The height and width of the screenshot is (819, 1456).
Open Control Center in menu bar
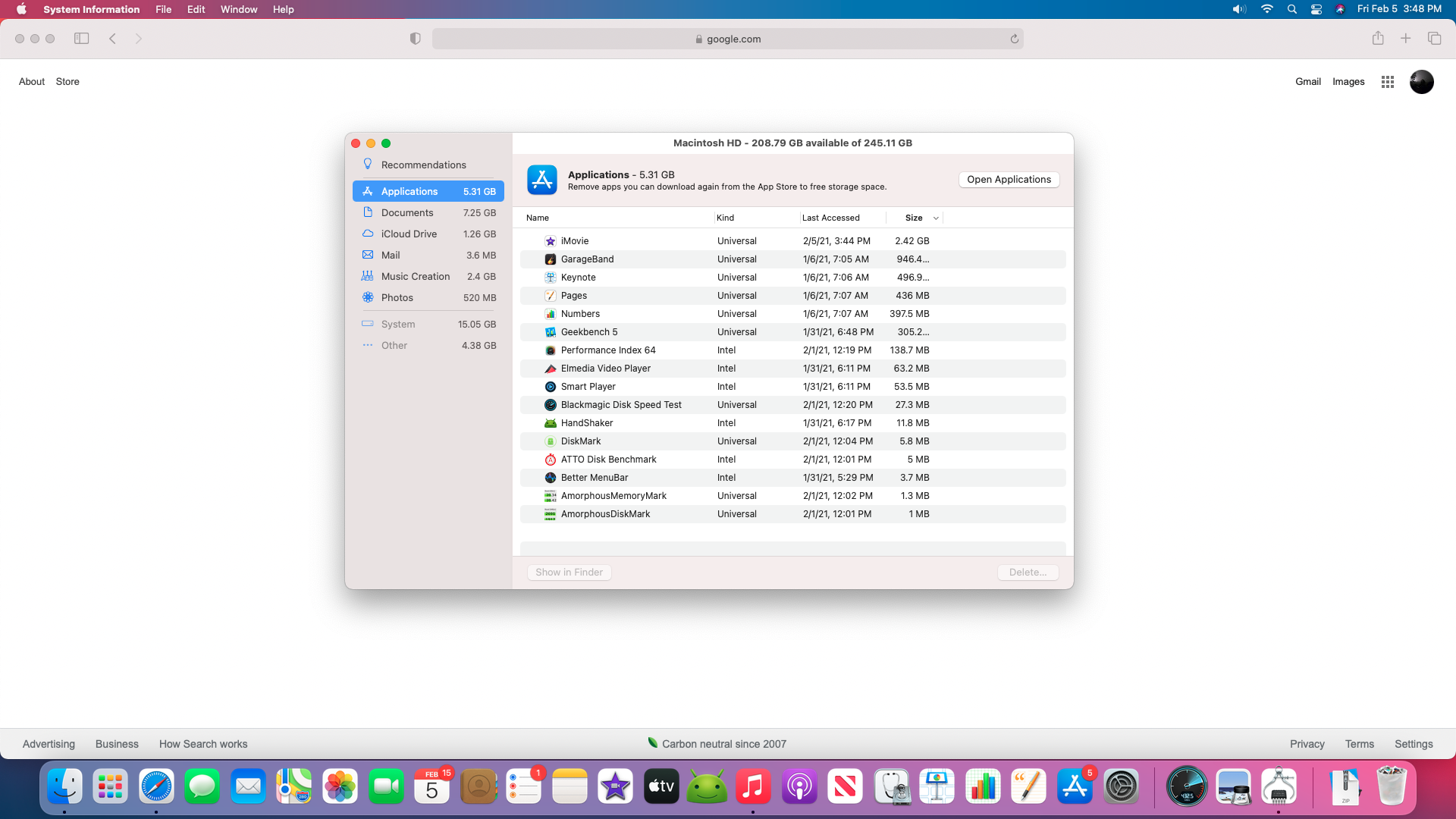coord(1316,9)
